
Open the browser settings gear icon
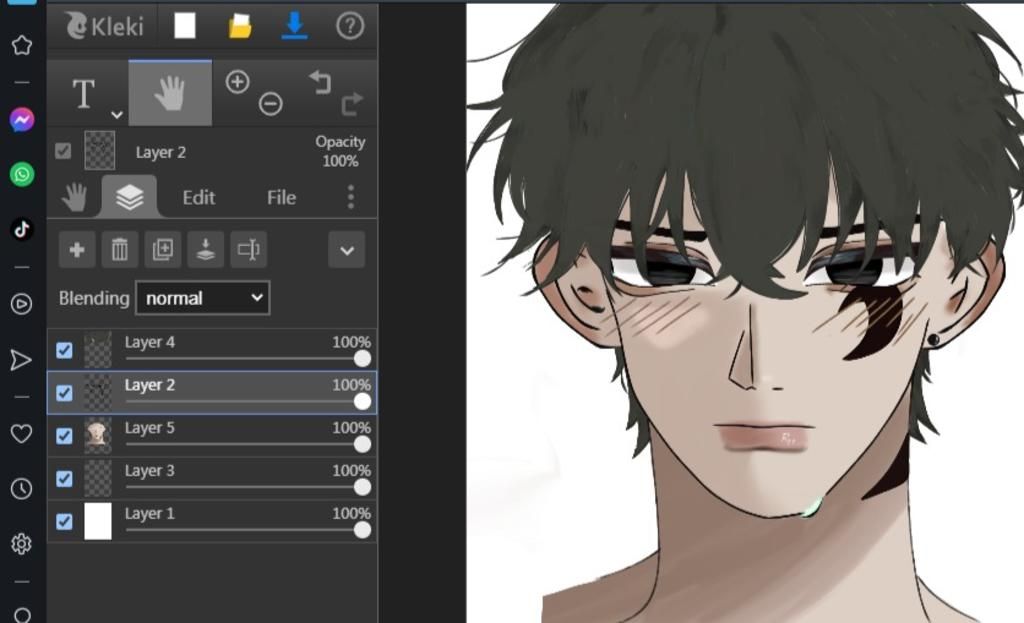(22, 543)
